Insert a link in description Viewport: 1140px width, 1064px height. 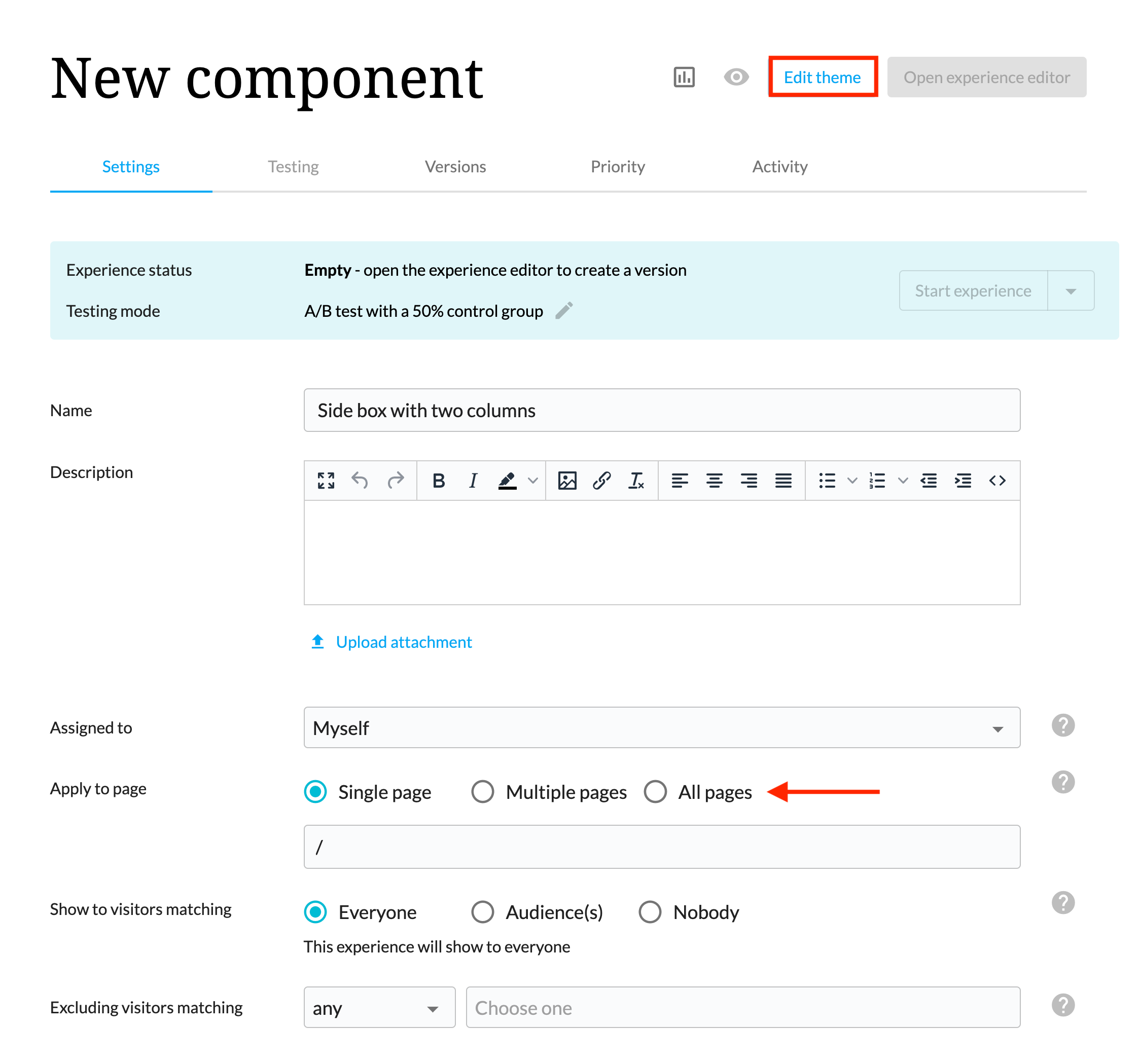[x=601, y=481]
